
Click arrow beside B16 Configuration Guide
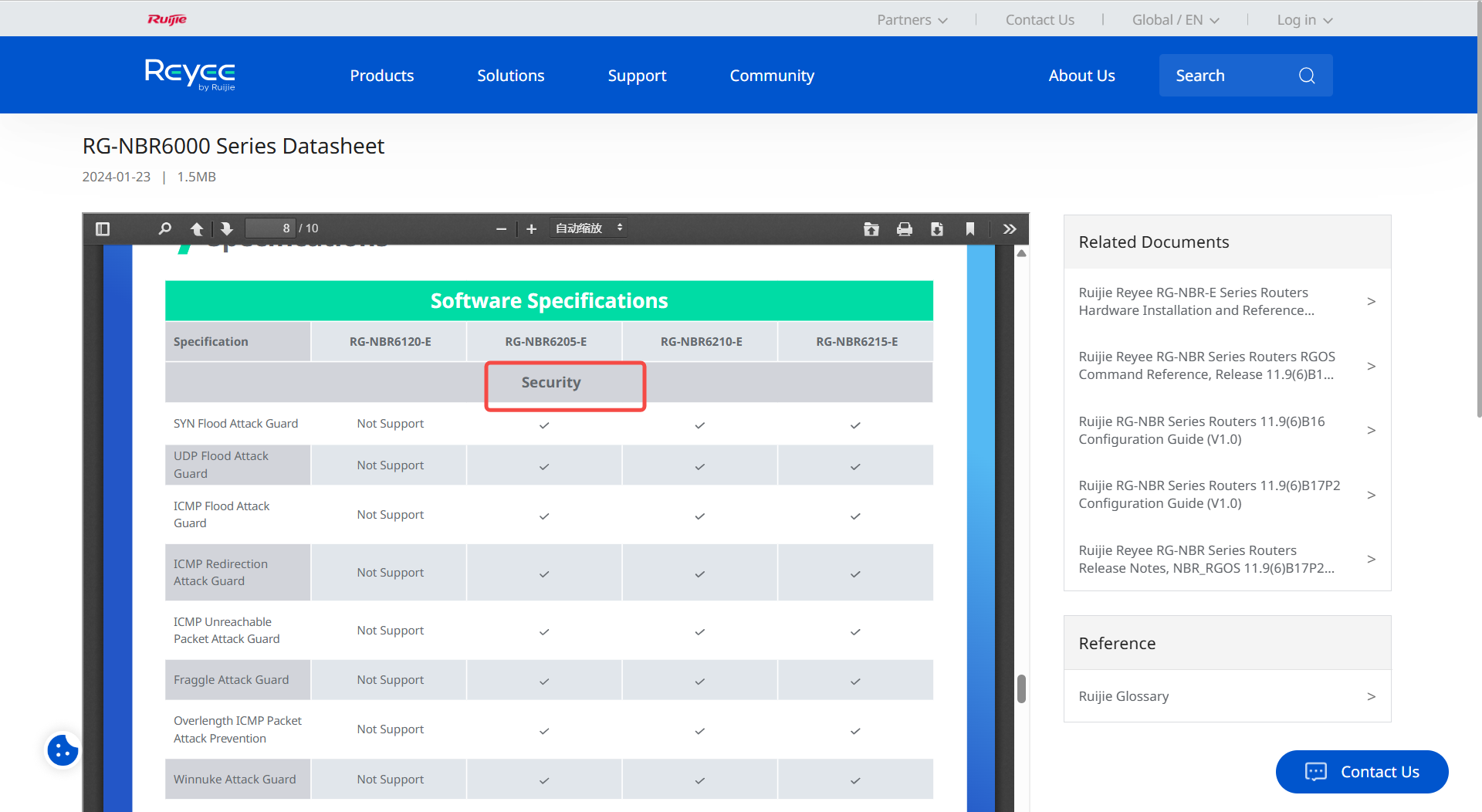tap(1371, 430)
